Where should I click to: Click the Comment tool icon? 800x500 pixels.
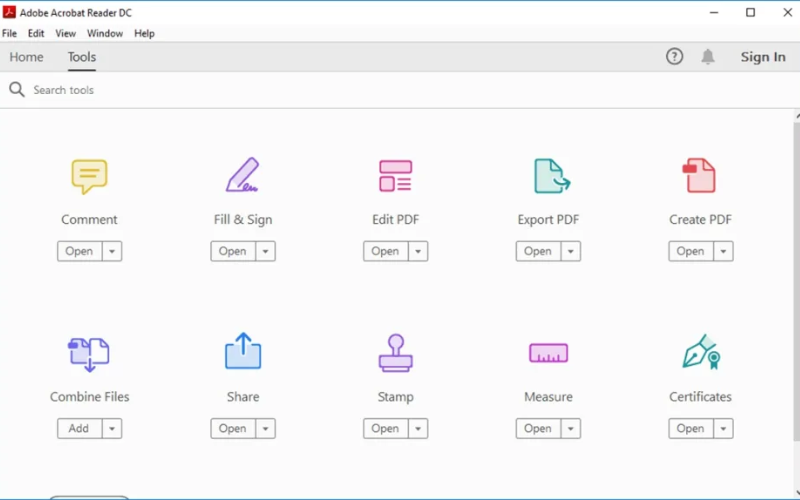coord(89,176)
